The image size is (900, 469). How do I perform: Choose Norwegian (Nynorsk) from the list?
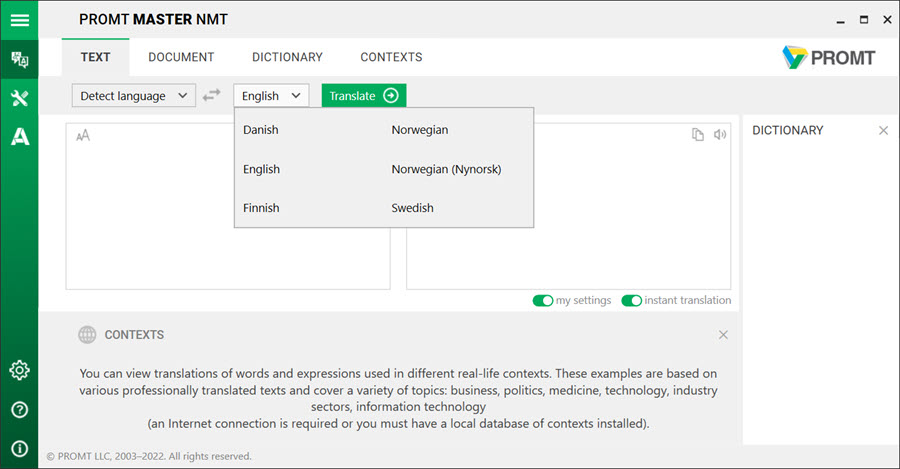446,169
